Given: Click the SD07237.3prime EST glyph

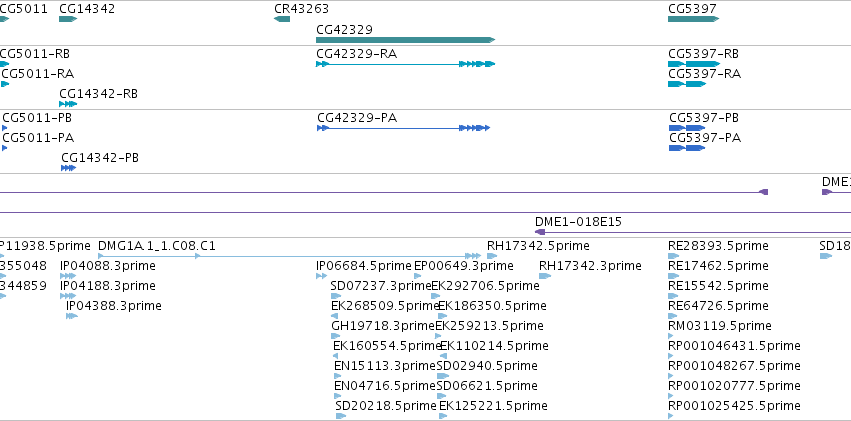Looking at the screenshot, I should pos(336,296).
